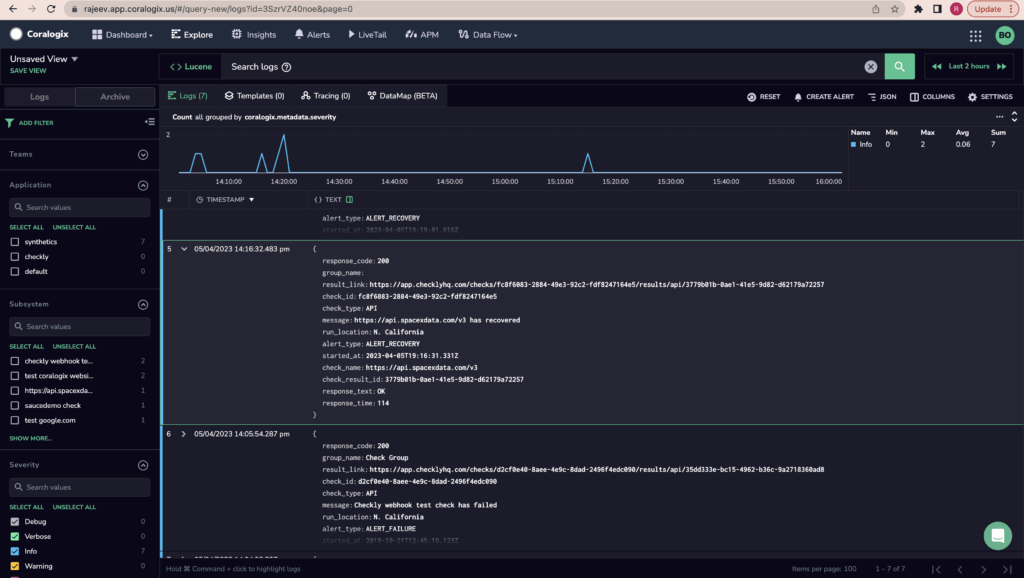
Task: Clear the search query with X icon
Action: point(871,67)
